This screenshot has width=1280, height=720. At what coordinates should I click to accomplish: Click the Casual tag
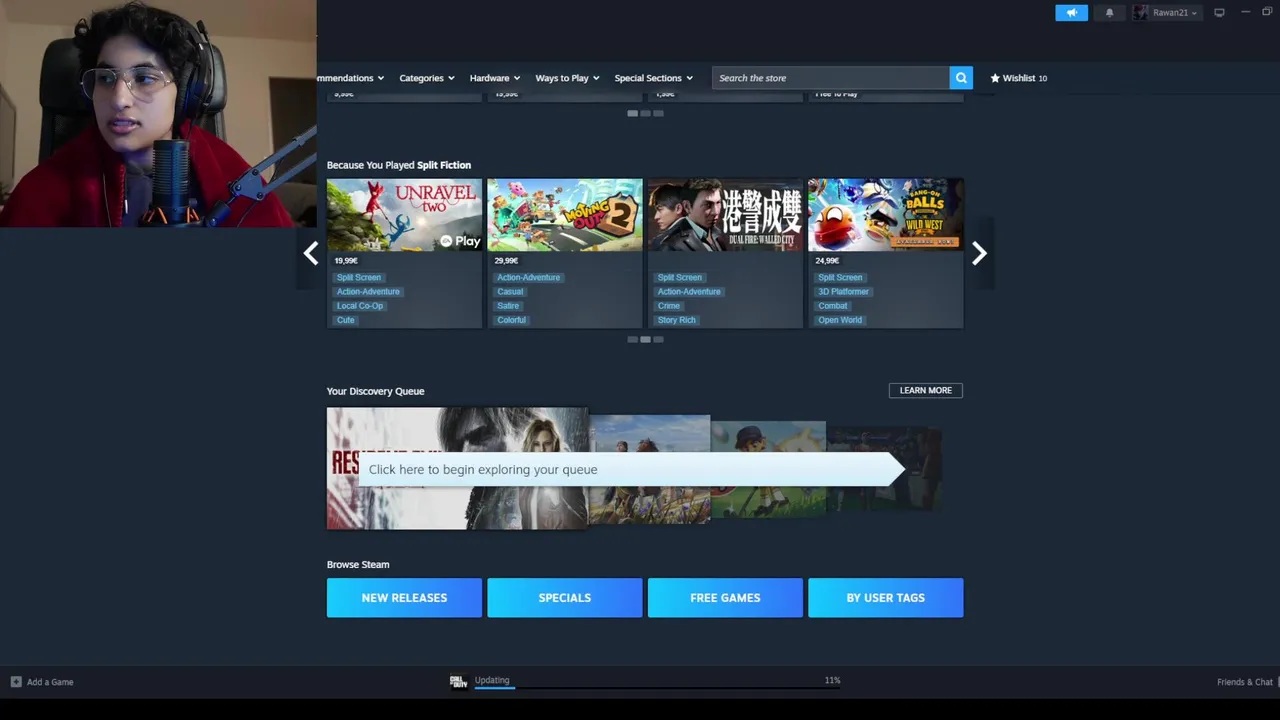tap(510, 292)
